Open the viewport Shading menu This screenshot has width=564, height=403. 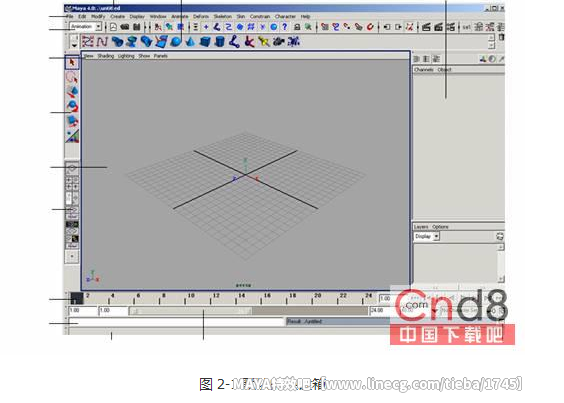pyautogui.click(x=105, y=56)
